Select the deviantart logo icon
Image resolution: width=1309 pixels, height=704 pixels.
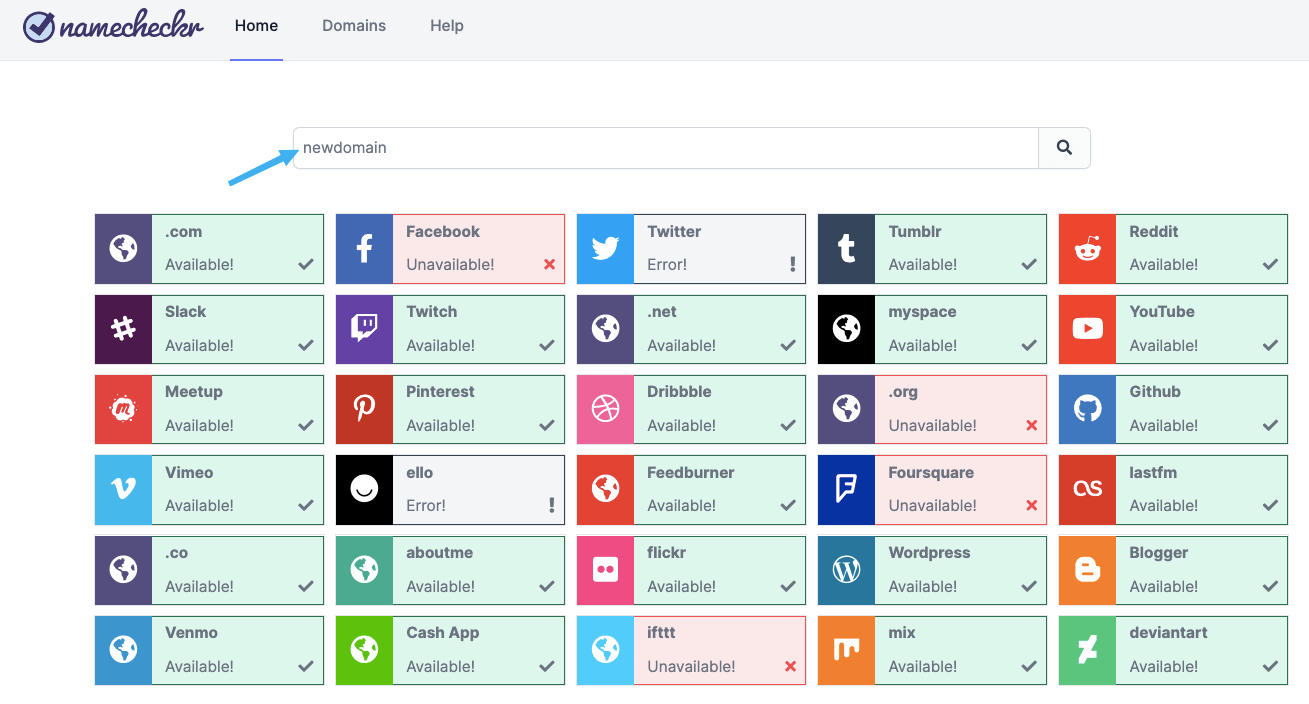click(1087, 650)
